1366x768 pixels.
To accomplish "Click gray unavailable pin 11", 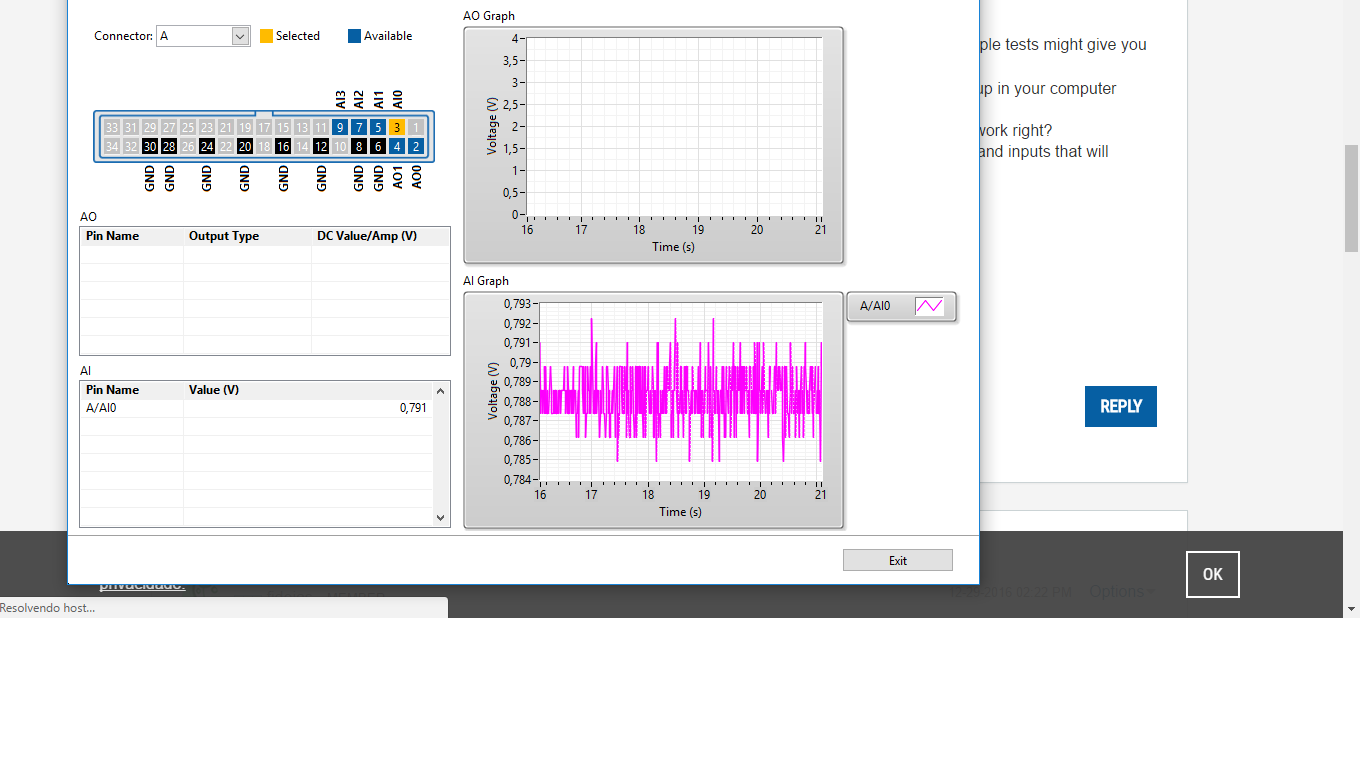I will click(x=321, y=127).
